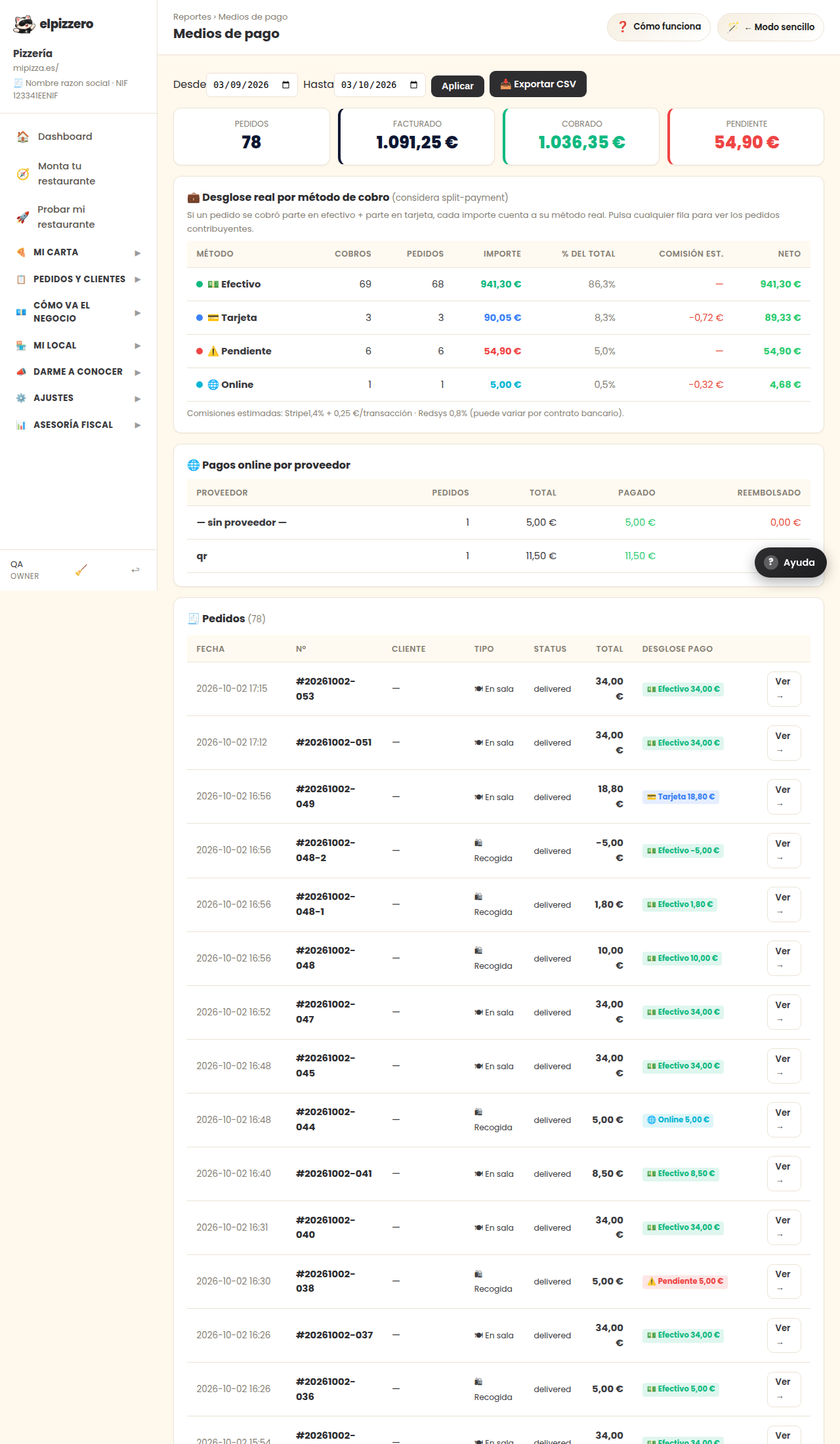Viewport: 840px width, 1444px height.
Task: Click the magic wand icon in Modo sencillo
Action: [x=733, y=28]
